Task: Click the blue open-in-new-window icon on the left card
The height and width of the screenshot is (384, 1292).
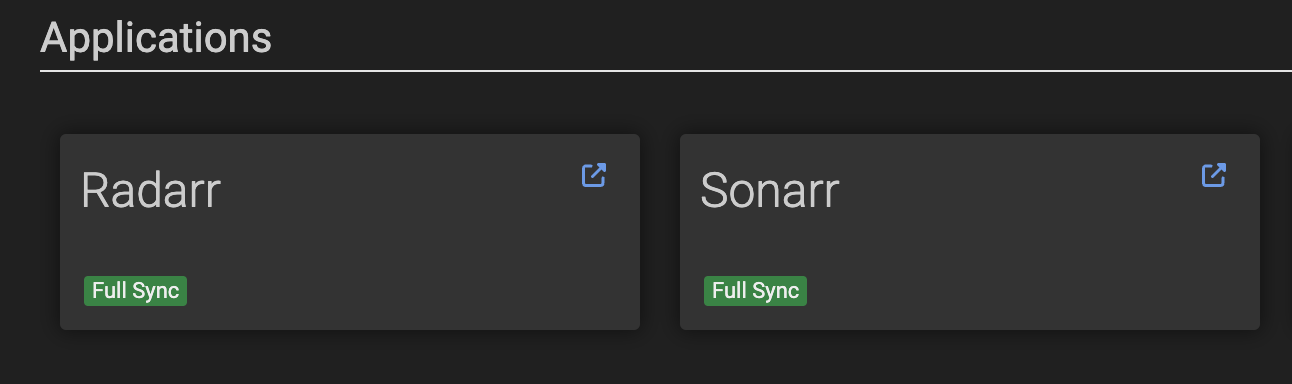Action: coord(594,175)
